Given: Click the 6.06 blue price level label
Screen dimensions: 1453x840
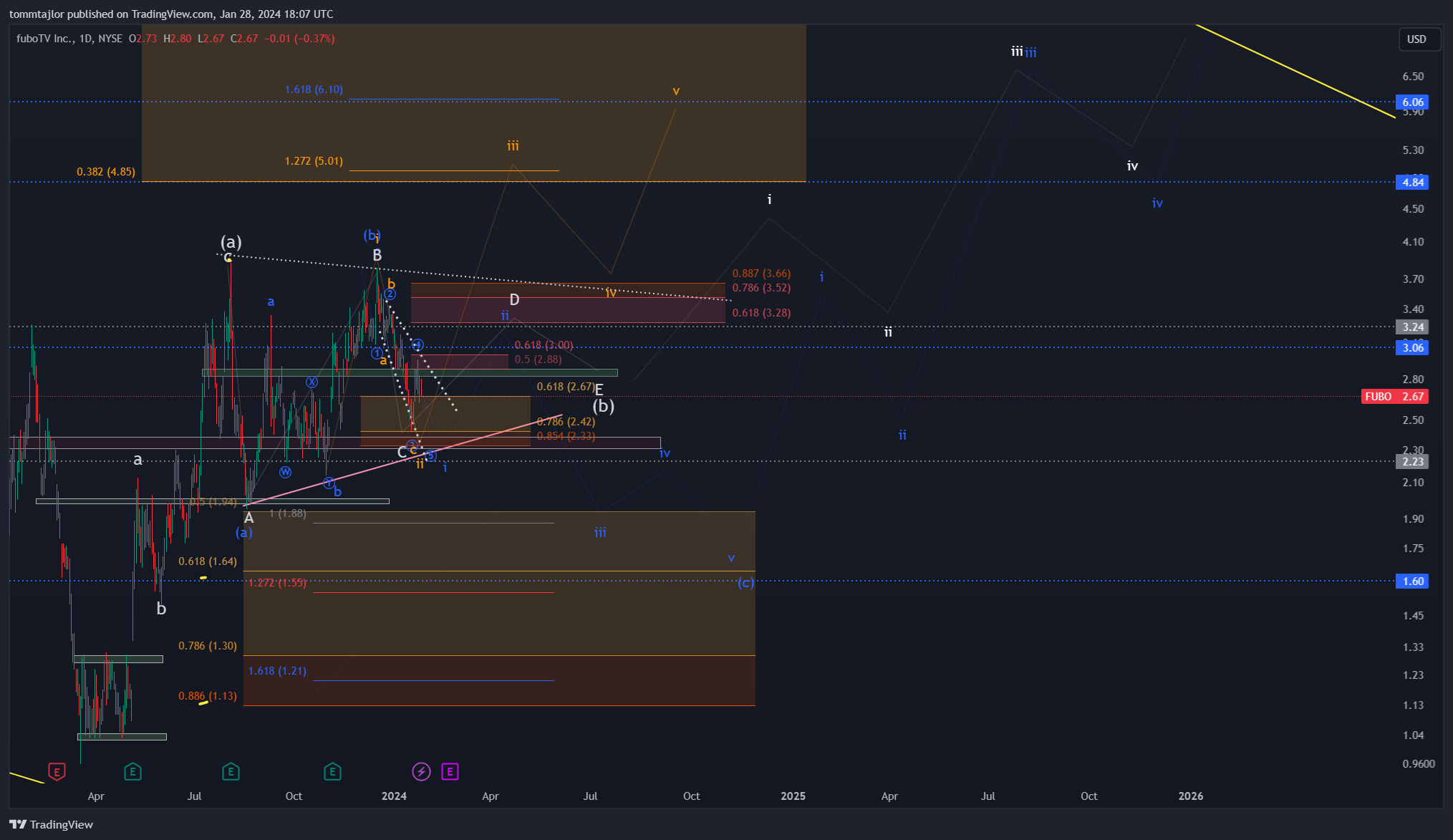Looking at the screenshot, I should 1412,102.
